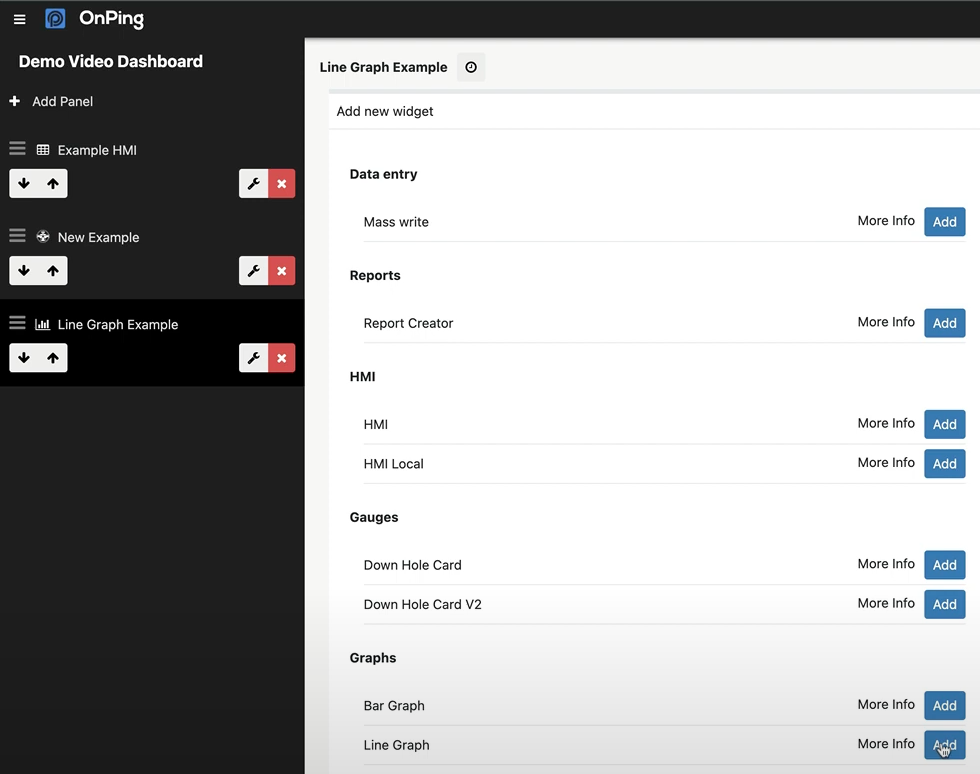Image resolution: width=980 pixels, height=774 pixels.
Task: Add the Down Hole Card V2 widget
Action: (944, 605)
